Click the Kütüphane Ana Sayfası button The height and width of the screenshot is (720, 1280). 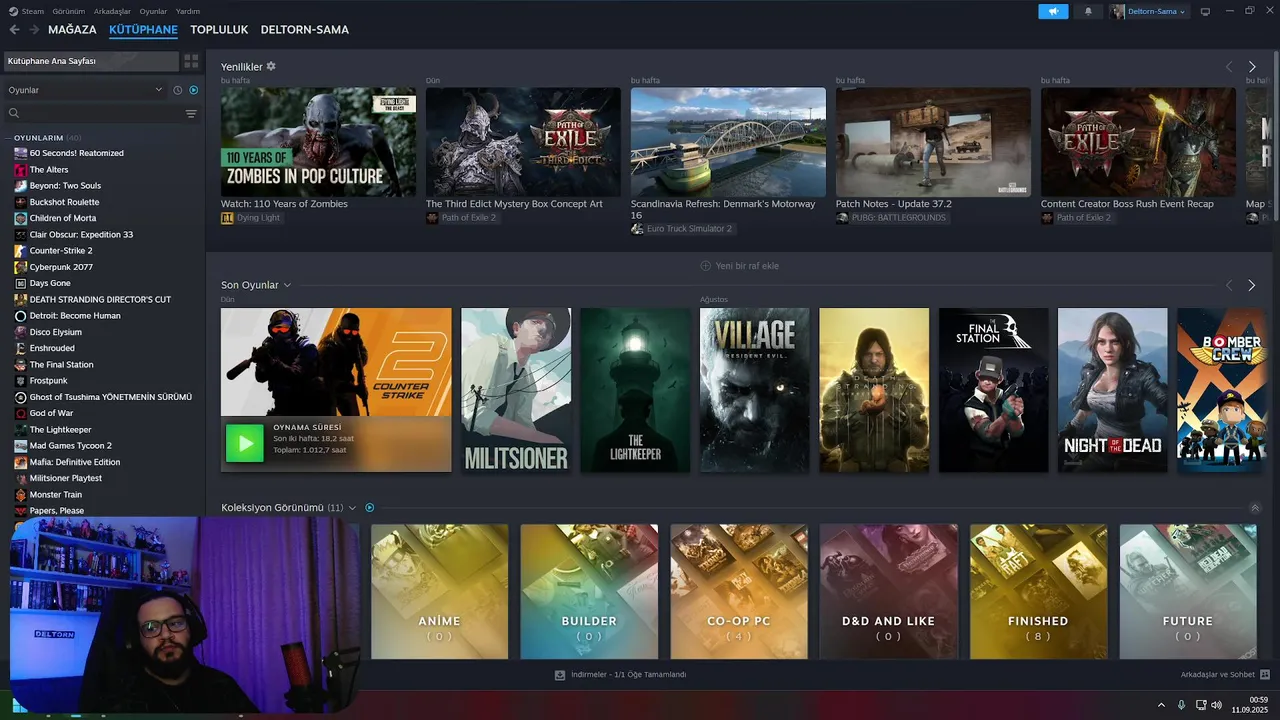90,61
